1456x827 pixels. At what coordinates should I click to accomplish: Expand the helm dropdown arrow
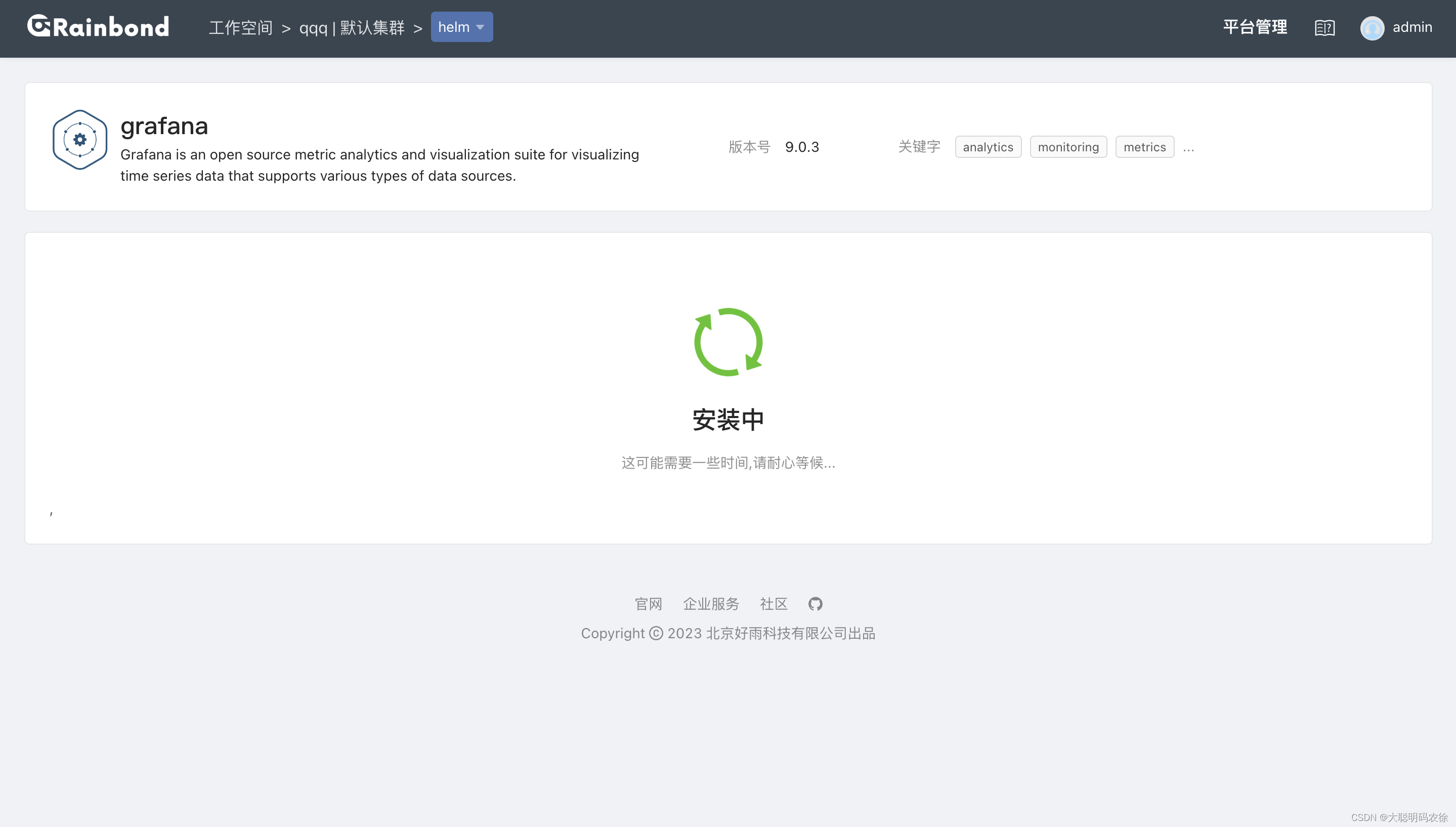pos(480,27)
